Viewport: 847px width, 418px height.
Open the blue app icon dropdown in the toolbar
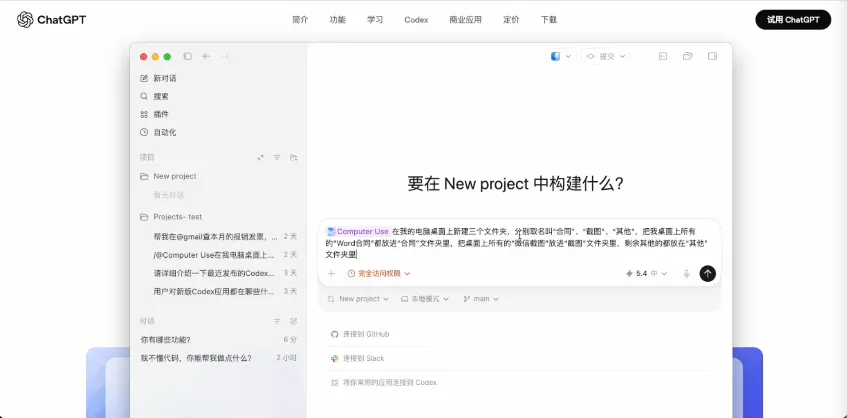coord(561,56)
